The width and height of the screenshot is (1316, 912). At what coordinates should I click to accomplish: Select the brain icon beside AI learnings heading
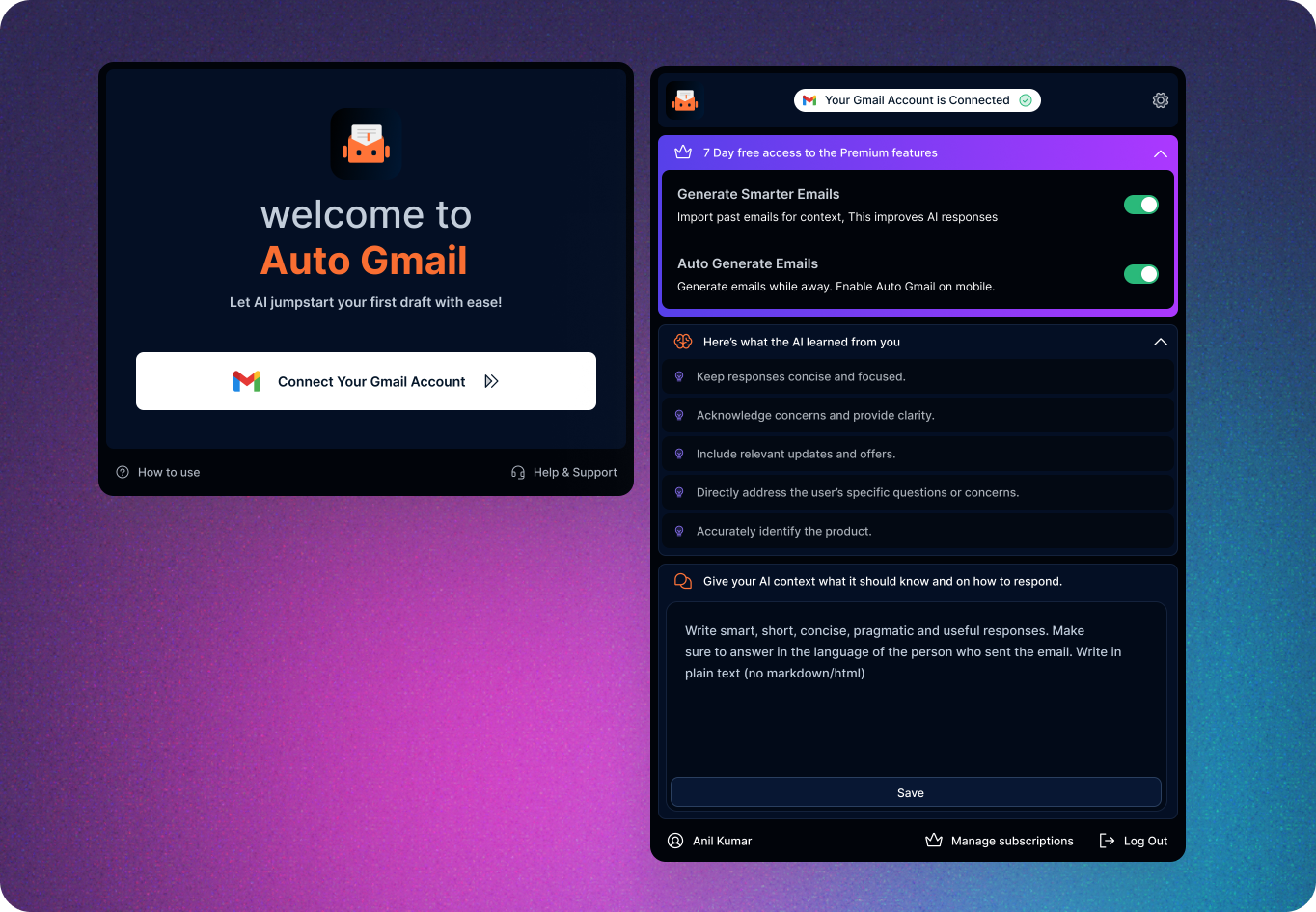pos(683,341)
